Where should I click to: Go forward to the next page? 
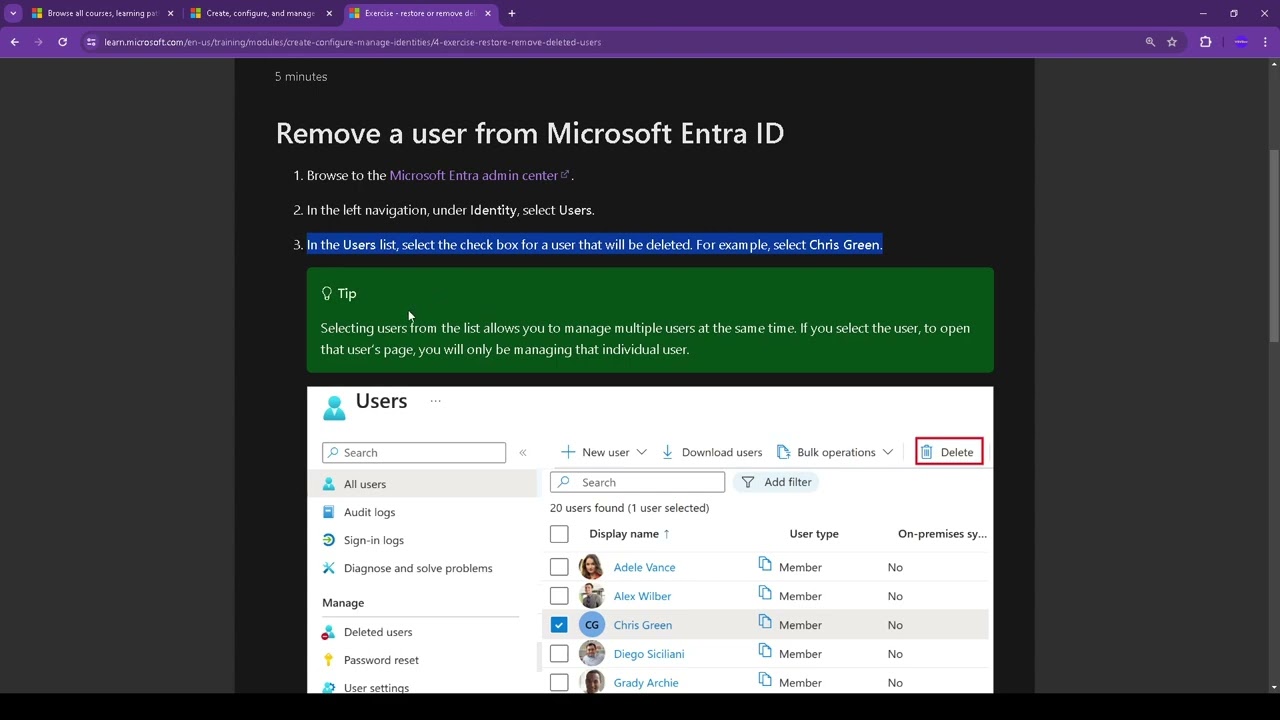[x=38, y=42]
